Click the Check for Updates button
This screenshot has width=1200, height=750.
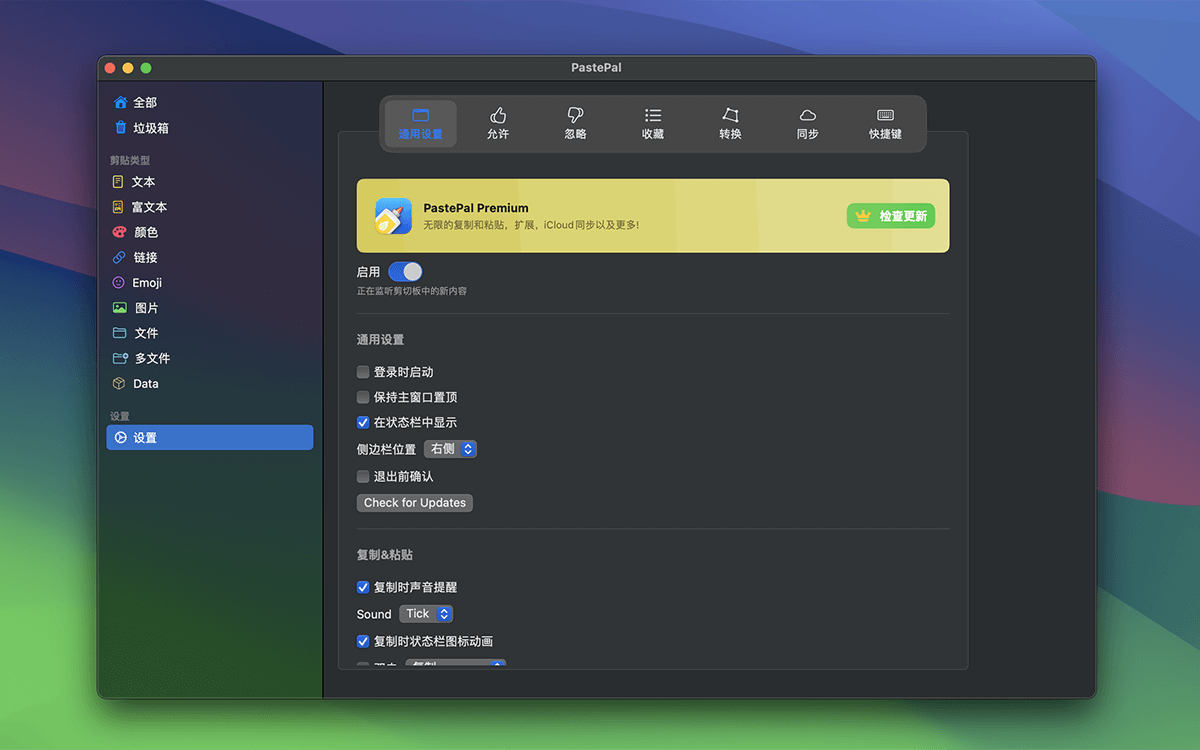click(415, 503)
